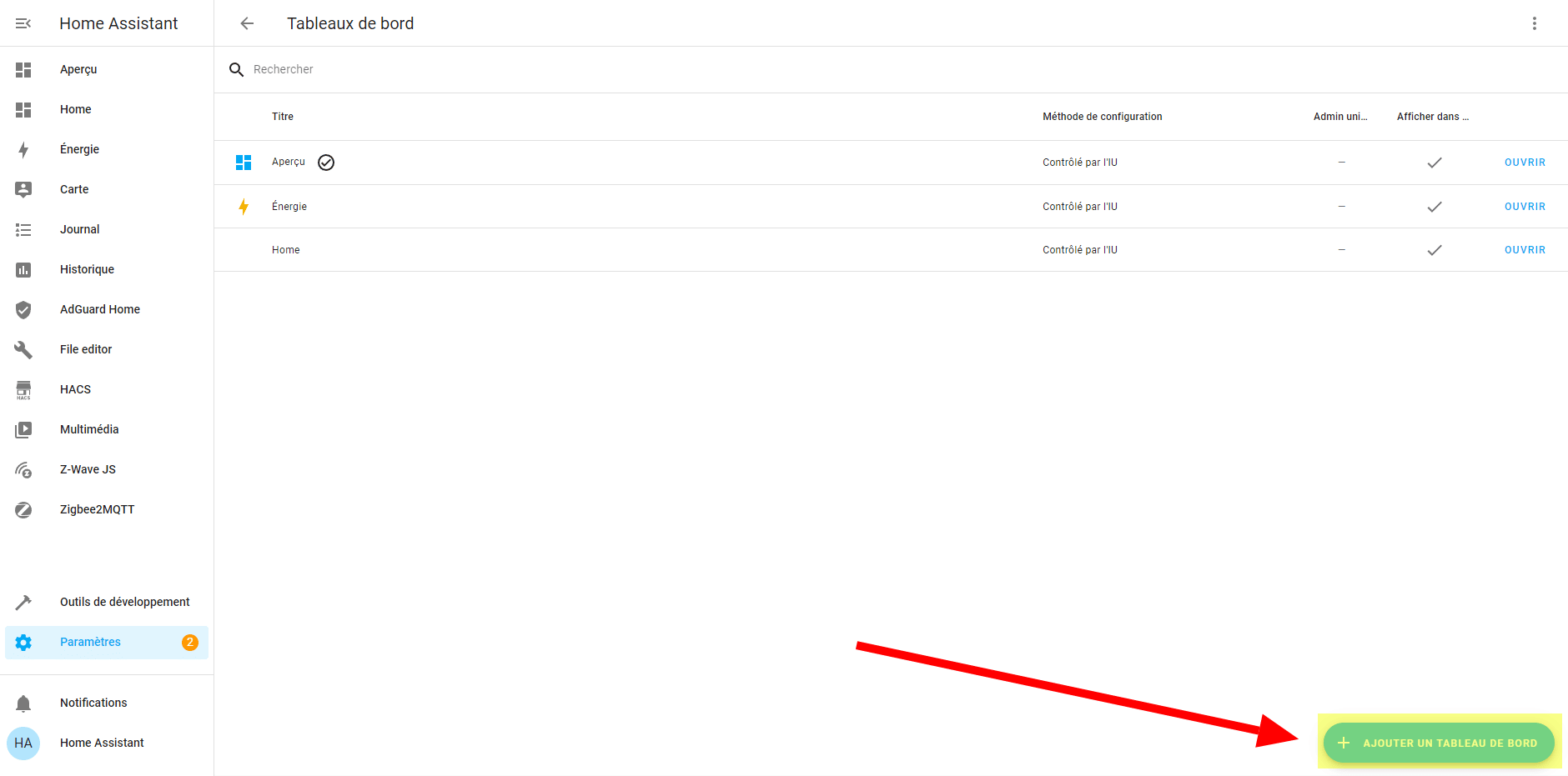Open Notifications bell icon
The image size is (1568, 776).
23,703
